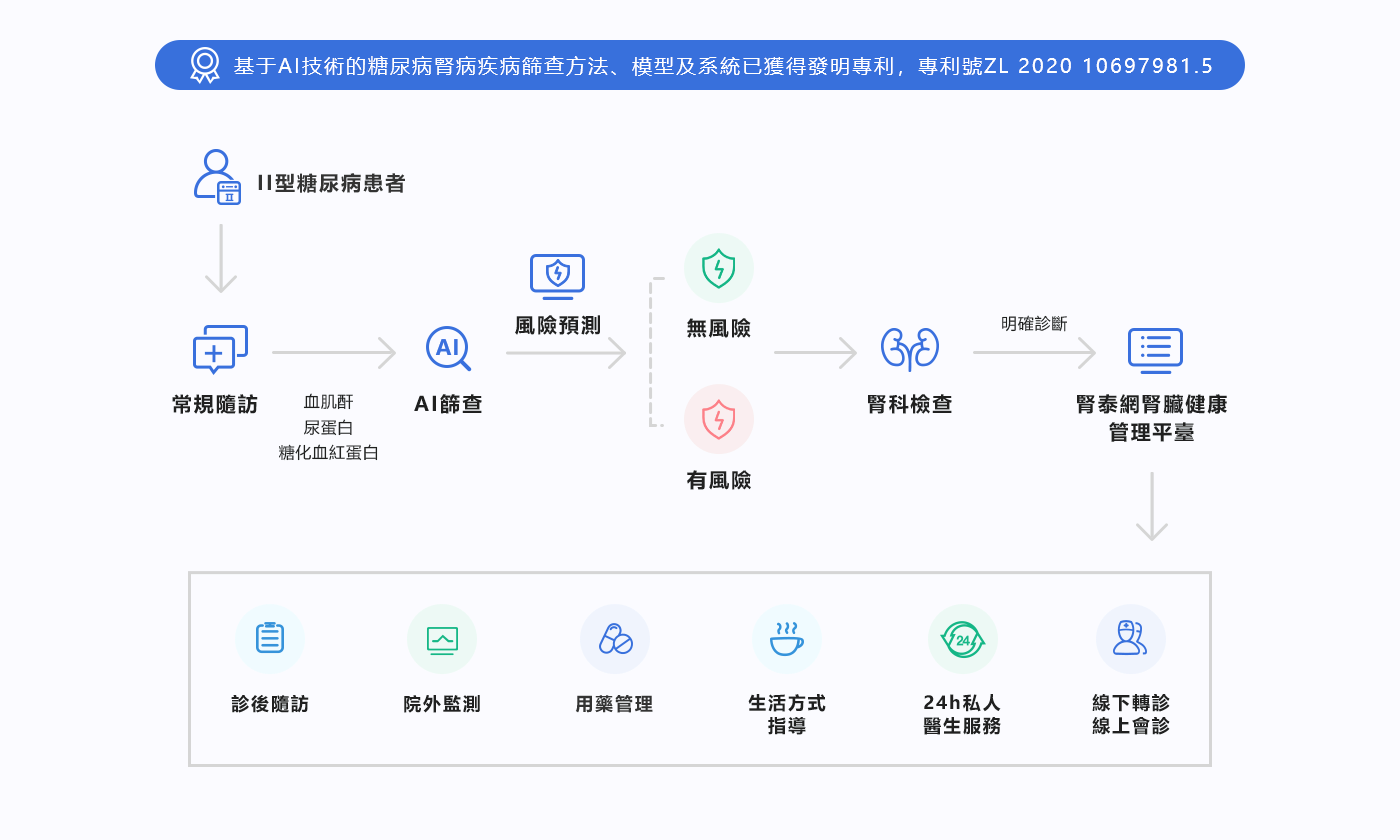Click the type II diabetes patient icon
The height and width of the screenshot is (840, 1400).
pyautogui.click(x=217, y=178)
